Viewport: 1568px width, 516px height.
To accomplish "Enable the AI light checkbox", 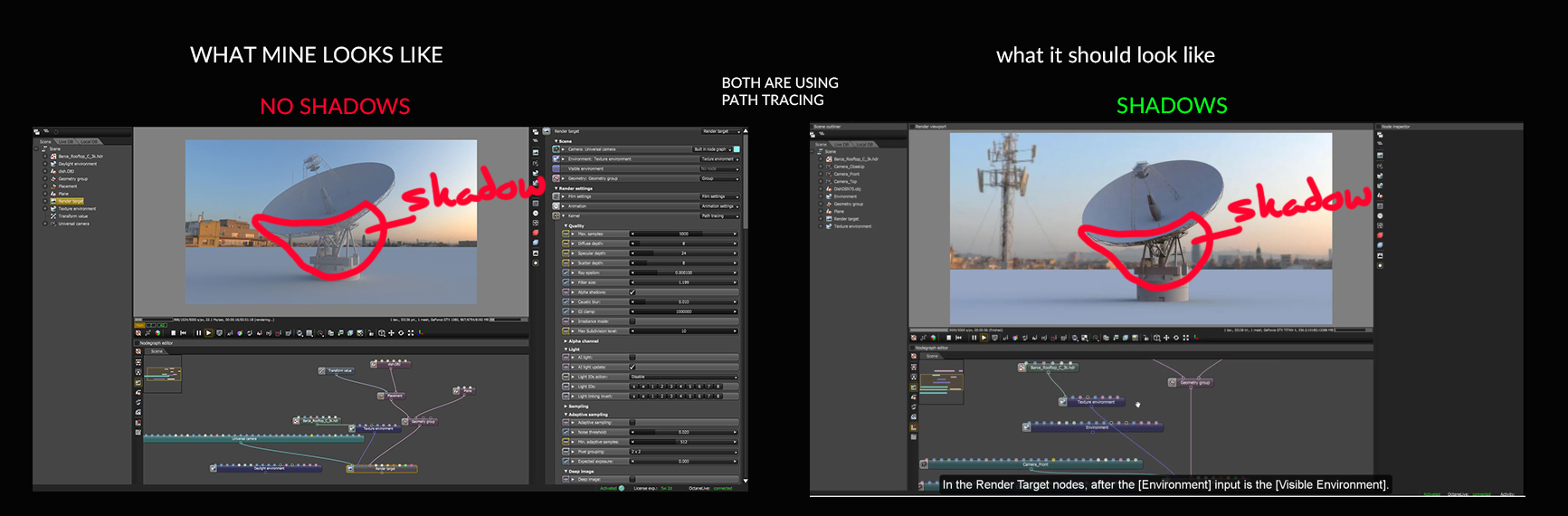I will pos(632,357).
